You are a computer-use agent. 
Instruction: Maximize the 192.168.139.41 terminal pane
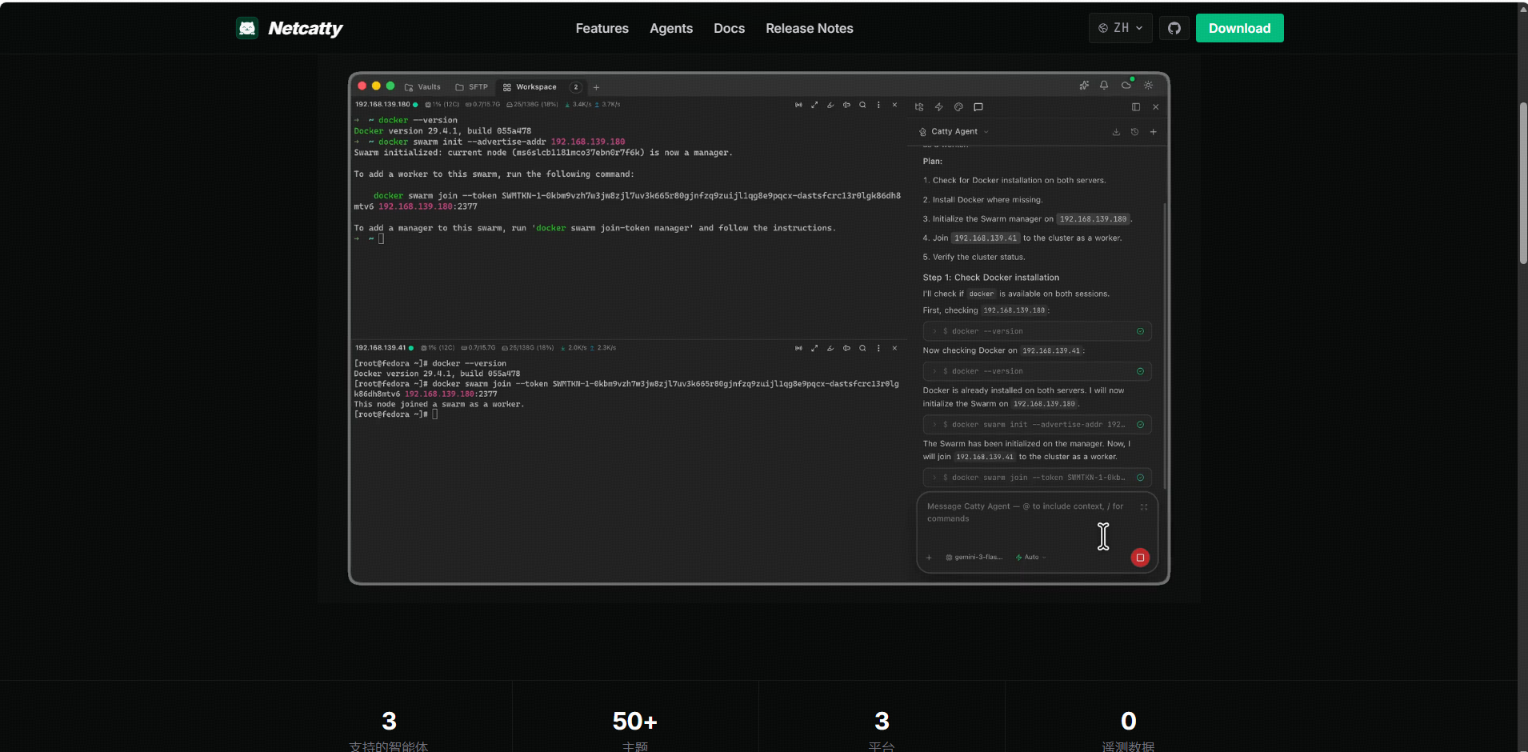tap(814, 348)
